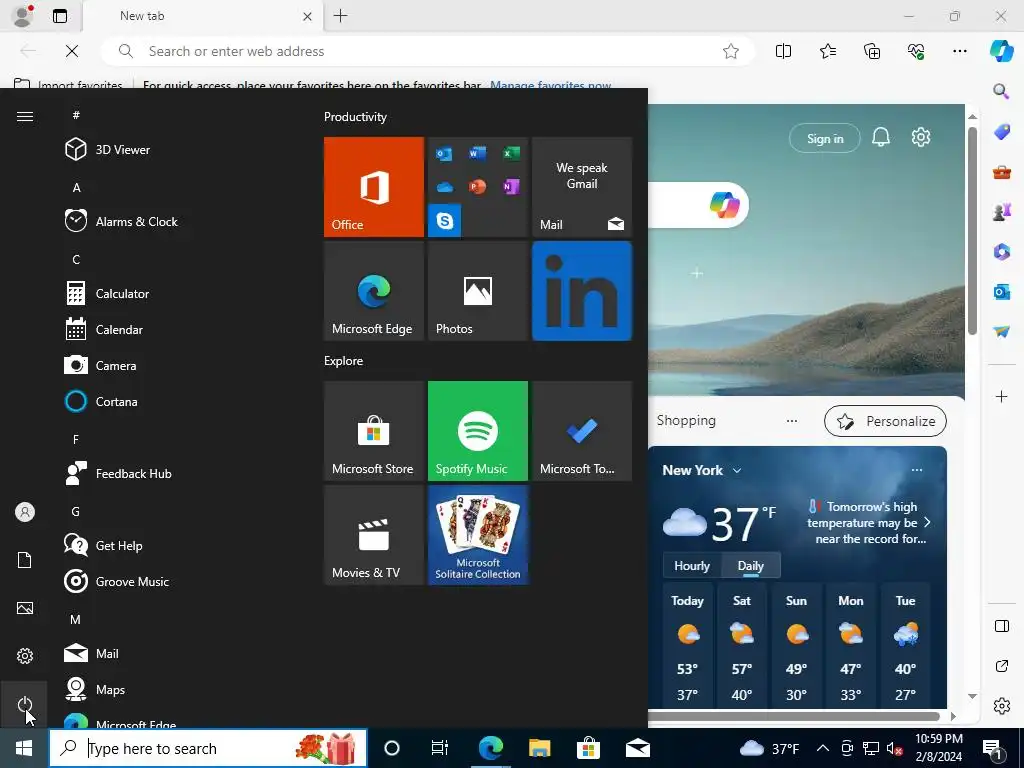Open the LinkedIn tile
1024x768 pixels.
pos(582,291)
